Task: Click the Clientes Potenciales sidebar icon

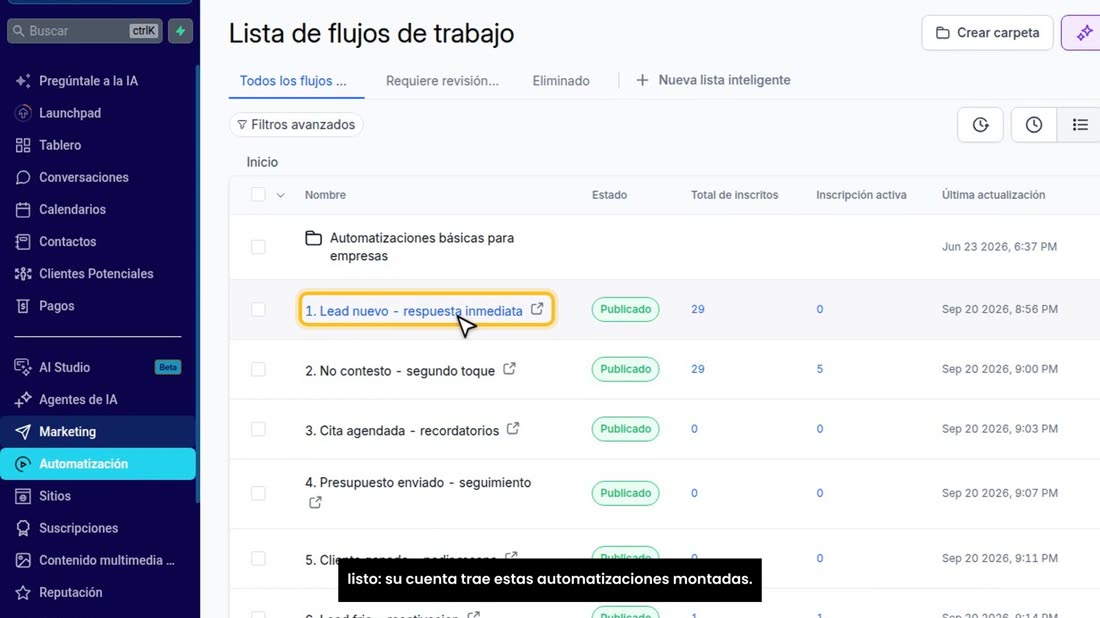Action: pos(23,274)
